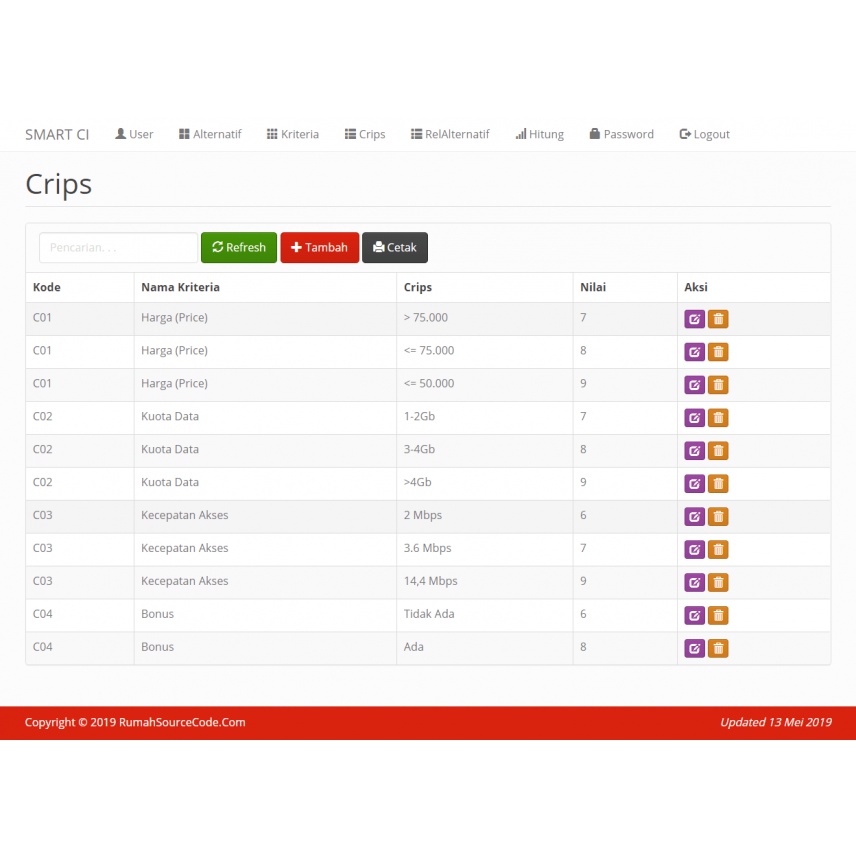Viewport: 856px width, 856px height.
Task: Edit the Bonus Ada row with value 8
Action: [x=694, y=649]
